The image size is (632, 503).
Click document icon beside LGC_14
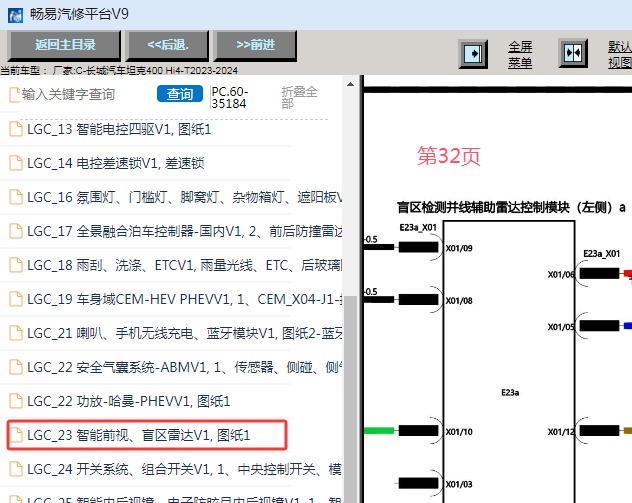click(x=16, y=163)
